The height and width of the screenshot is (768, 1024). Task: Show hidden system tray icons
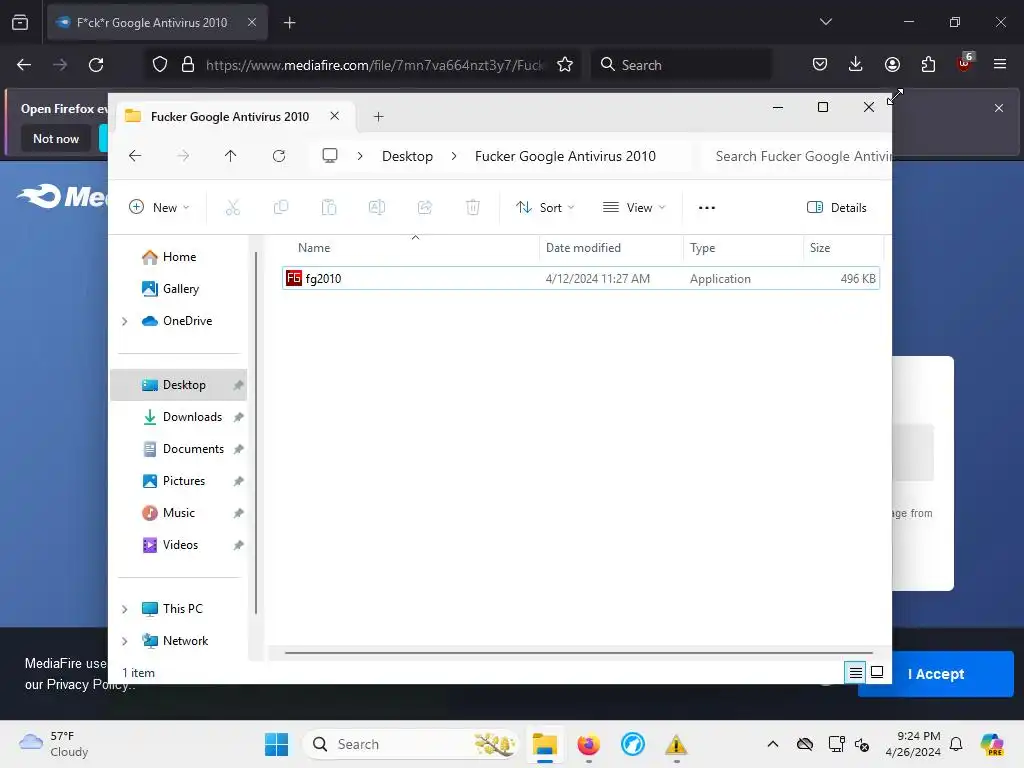773,744
